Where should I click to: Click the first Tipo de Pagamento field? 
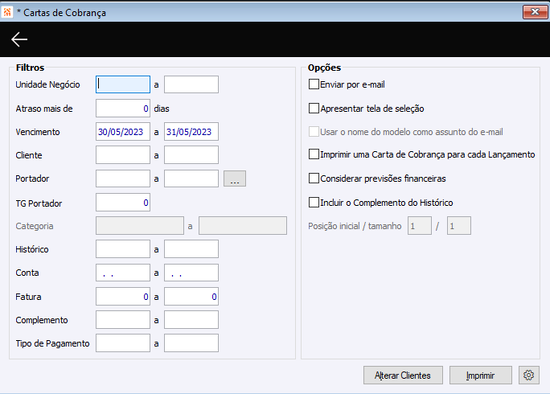click(x=123, y=343)
